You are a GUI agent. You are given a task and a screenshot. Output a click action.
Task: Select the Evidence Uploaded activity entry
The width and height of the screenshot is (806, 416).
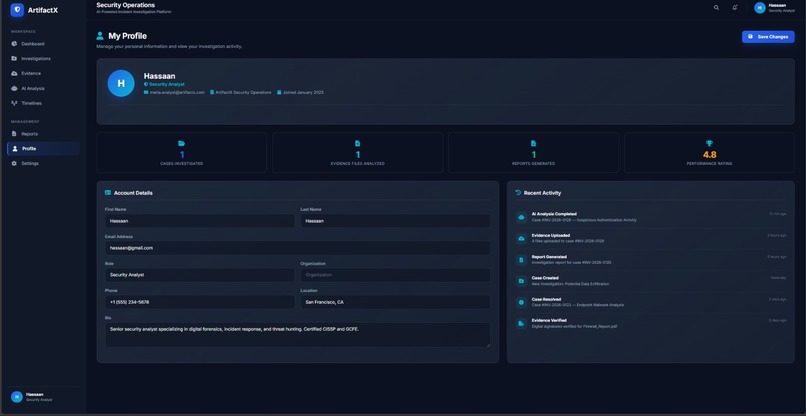651,239
